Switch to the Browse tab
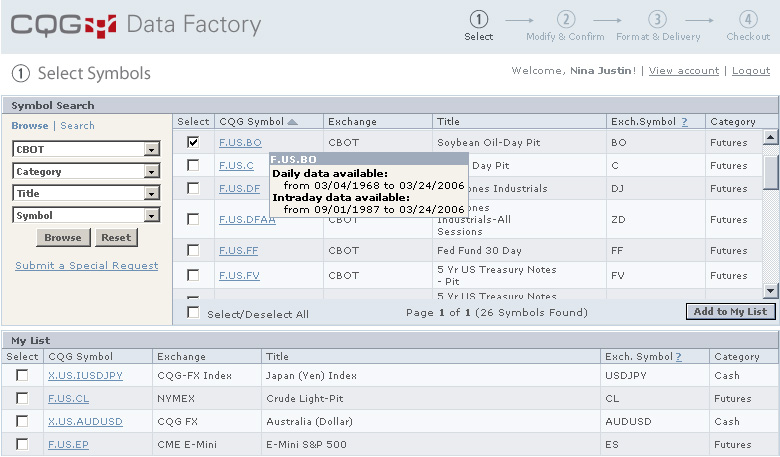Viewport: 780px width, 457px height. [30, 126]
